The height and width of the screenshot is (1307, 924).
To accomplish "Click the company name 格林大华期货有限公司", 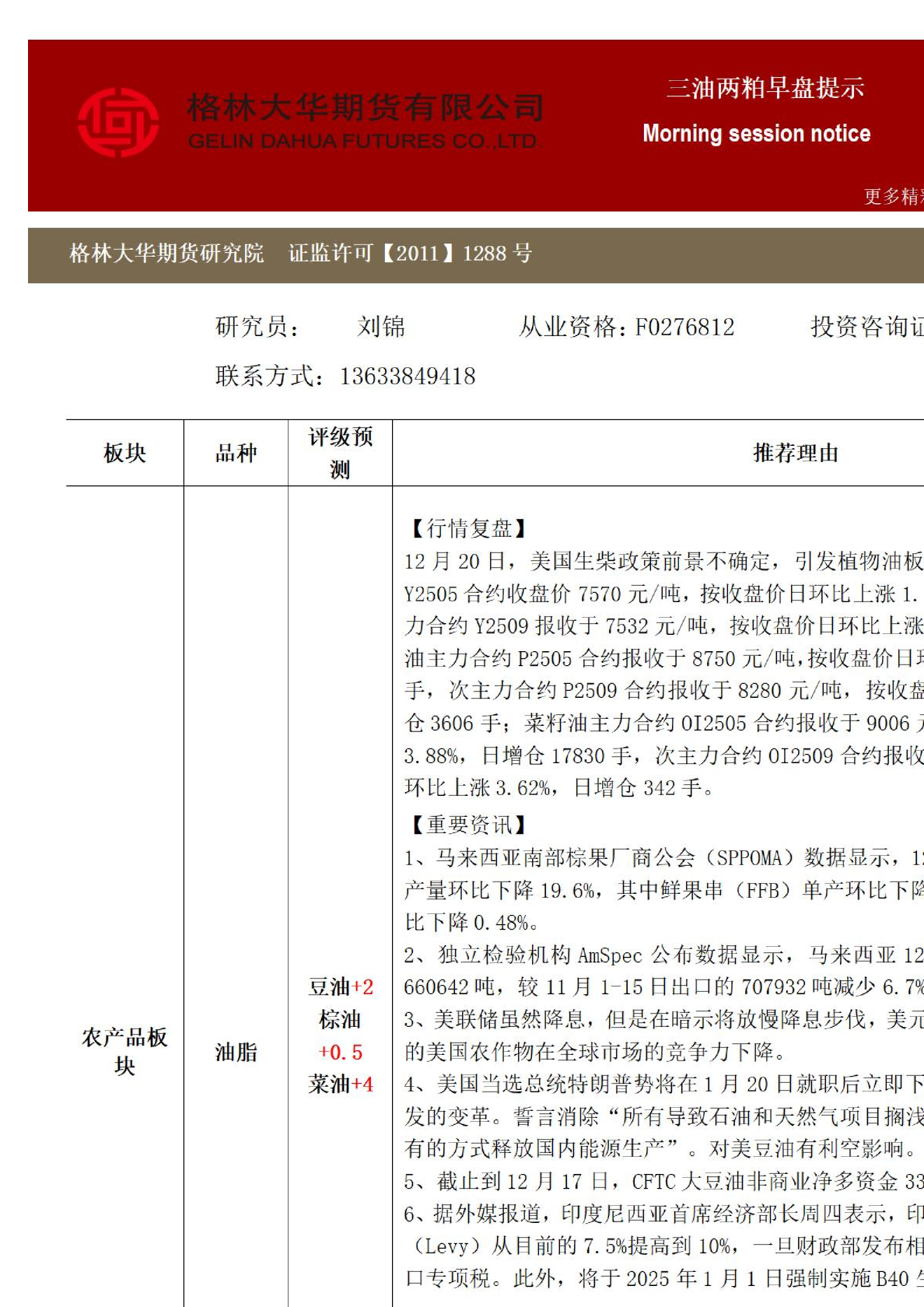I will click(x=365, y=107).
